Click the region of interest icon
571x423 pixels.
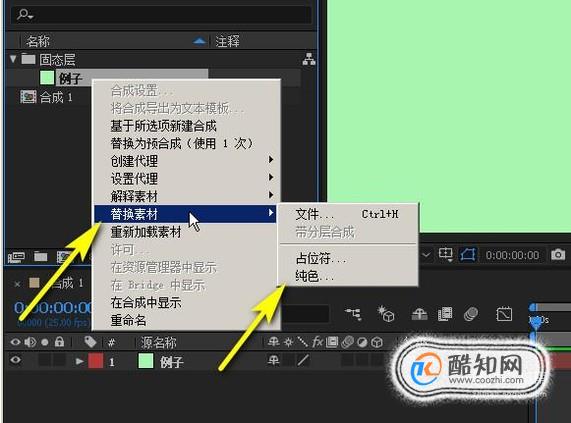click(x=445, y=254)
